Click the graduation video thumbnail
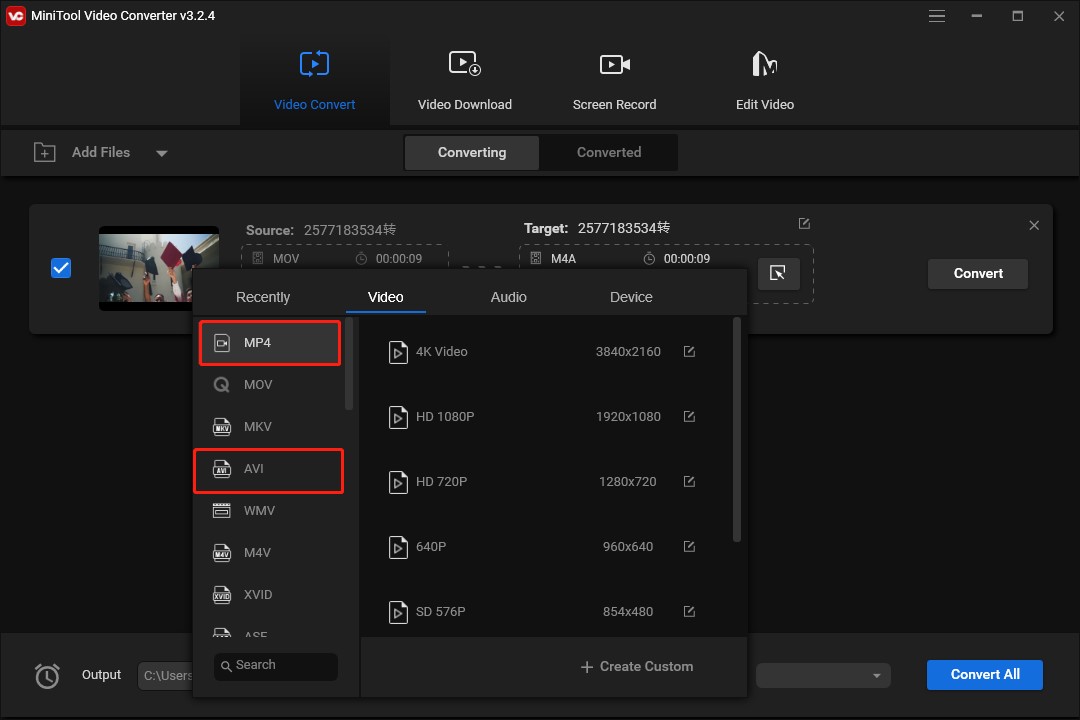Image resolution: width=1080 pixels, height=720 pixels. (158, 268)
